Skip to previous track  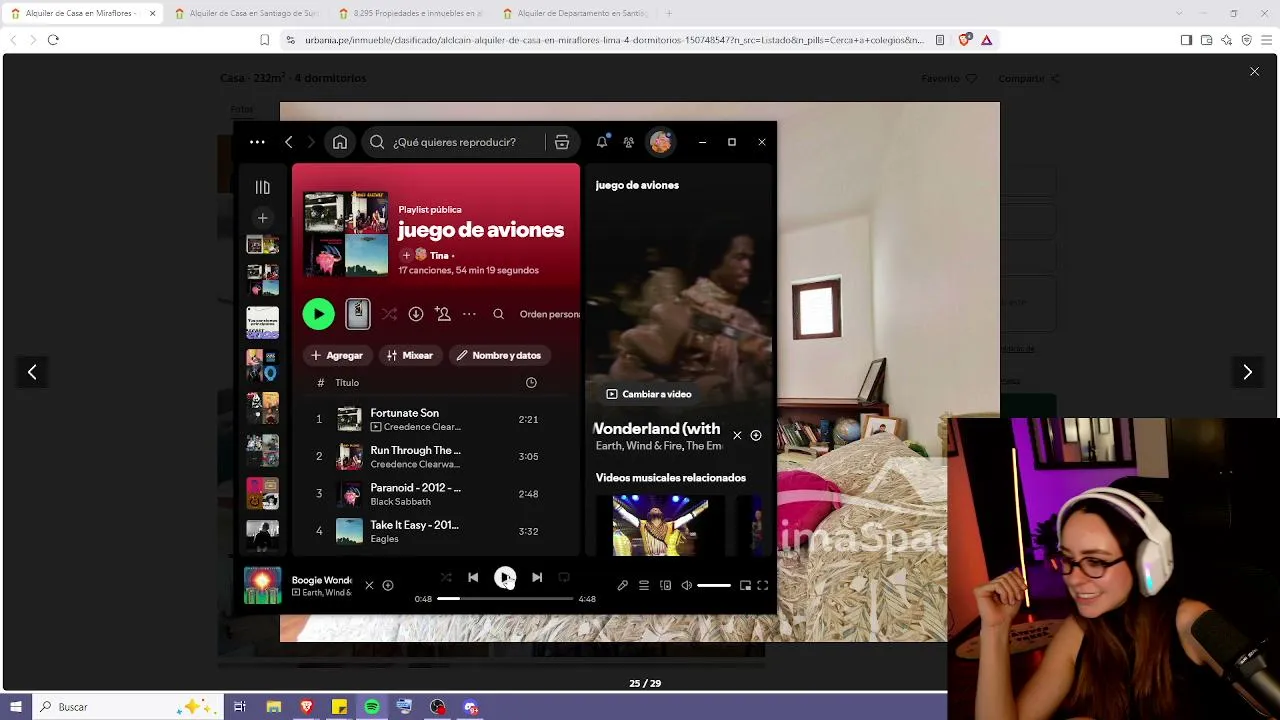pos(473,577)
